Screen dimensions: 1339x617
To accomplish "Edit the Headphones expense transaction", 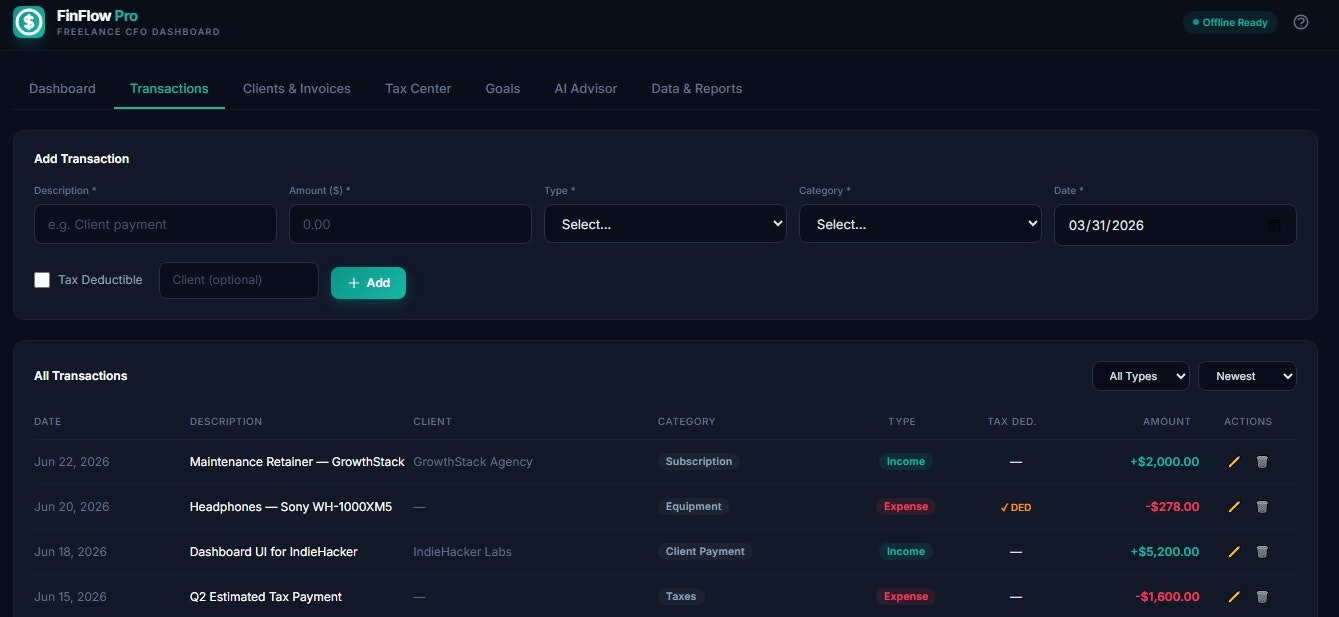I will pos(1233,507).
